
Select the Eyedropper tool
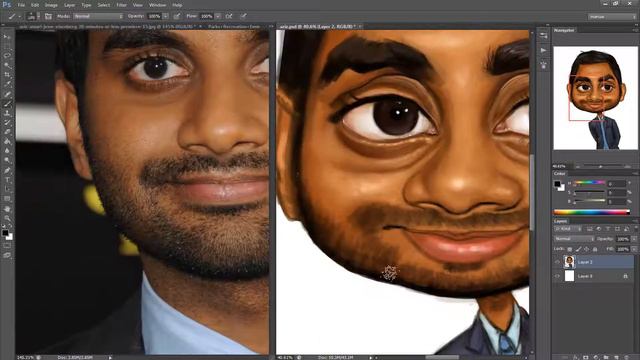[x=7, y=84]
